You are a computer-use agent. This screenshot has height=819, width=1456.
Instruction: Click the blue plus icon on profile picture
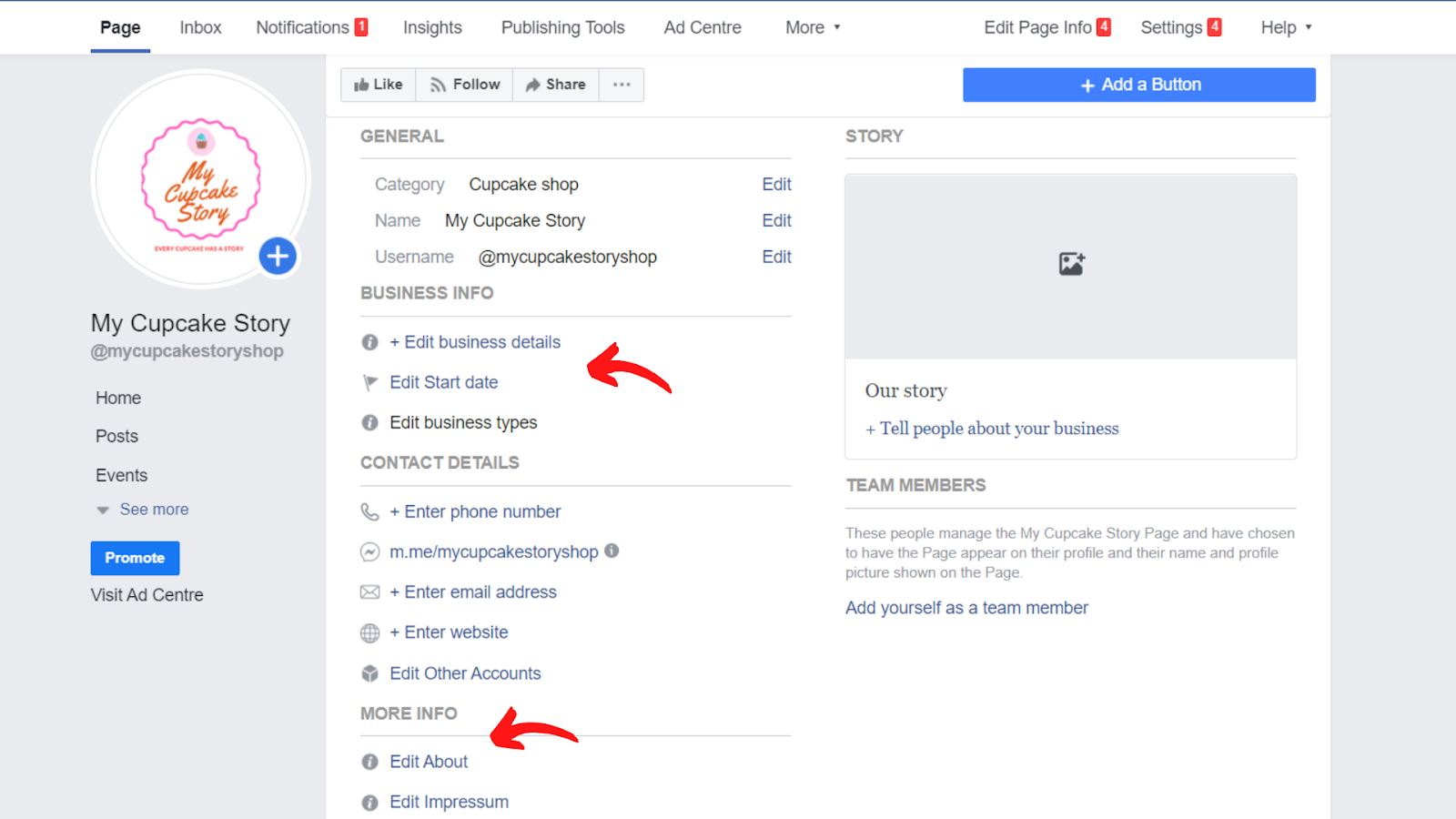point(278,257)
